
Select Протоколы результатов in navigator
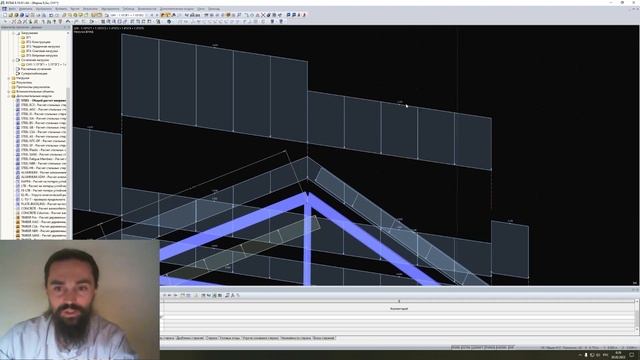[x=33, y=87]
